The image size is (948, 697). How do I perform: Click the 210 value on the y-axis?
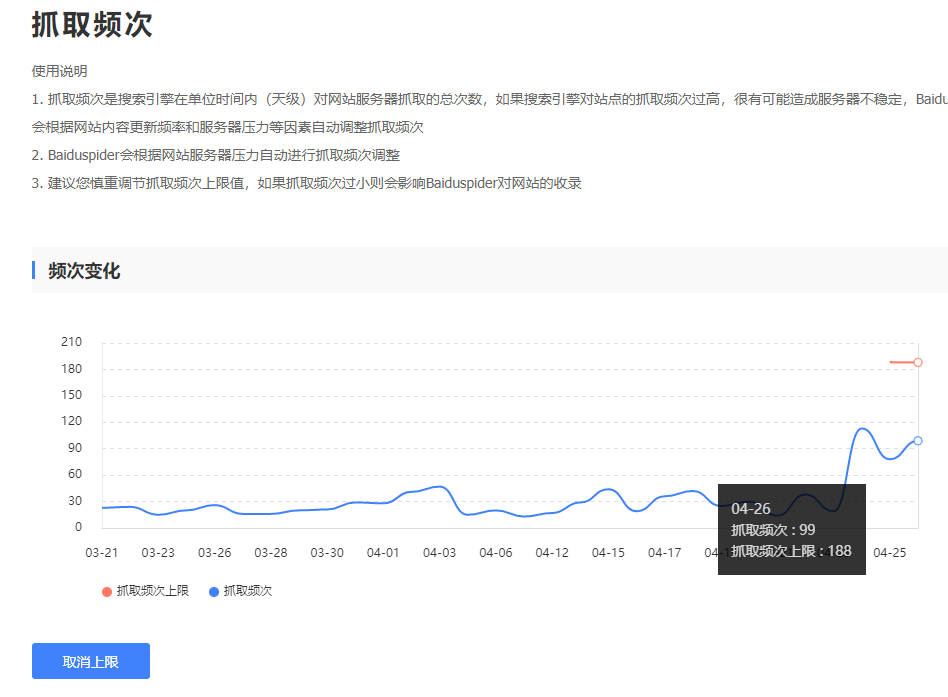click(72, 342)
